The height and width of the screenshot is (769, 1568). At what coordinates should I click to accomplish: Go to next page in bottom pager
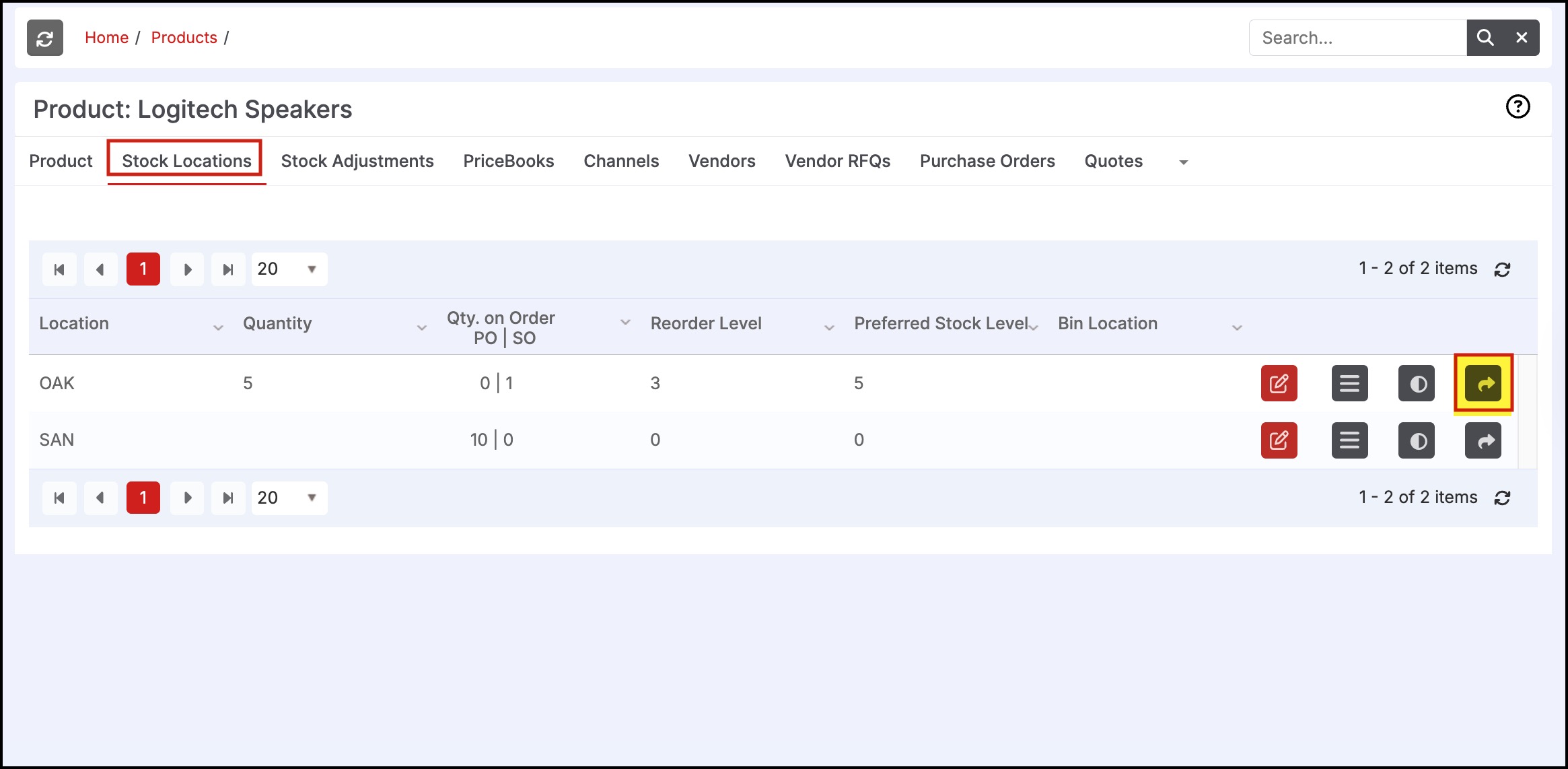[187, 498]
